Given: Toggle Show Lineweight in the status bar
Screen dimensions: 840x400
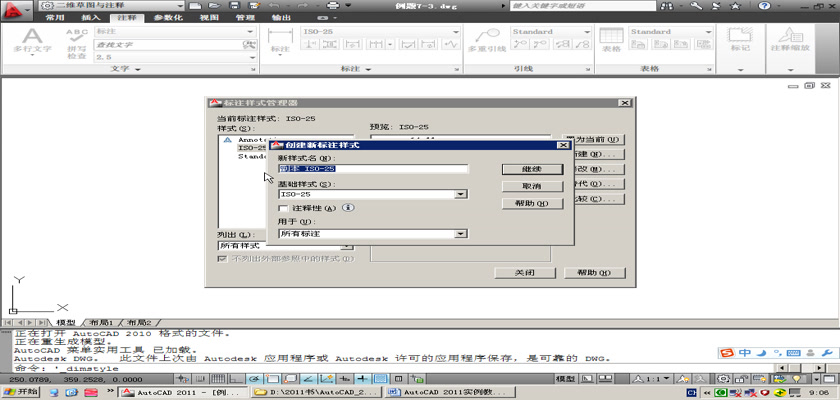Looking at the screenshot, I should tap(363, 379).
